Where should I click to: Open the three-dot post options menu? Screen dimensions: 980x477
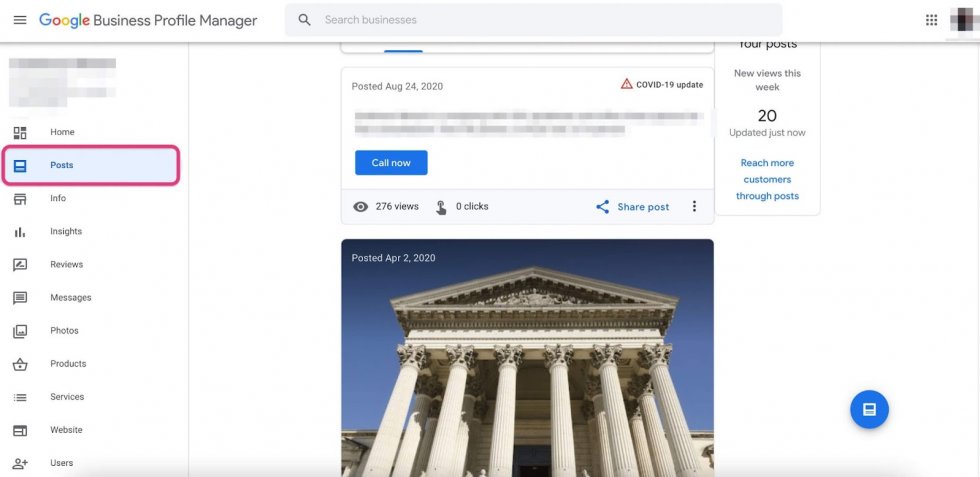click(x=694, y=206)
